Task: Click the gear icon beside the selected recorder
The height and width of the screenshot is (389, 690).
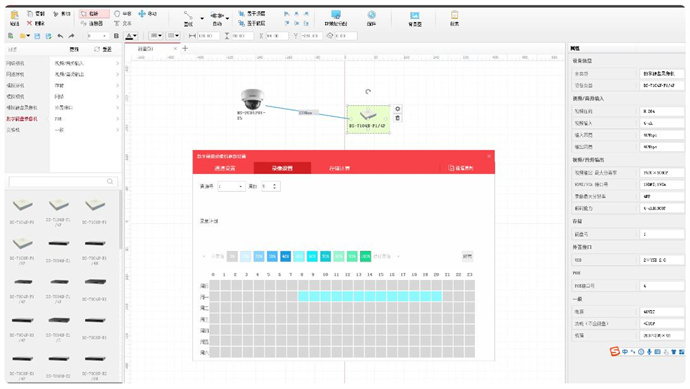Action: pyautogui.click(x=397, y=109)
